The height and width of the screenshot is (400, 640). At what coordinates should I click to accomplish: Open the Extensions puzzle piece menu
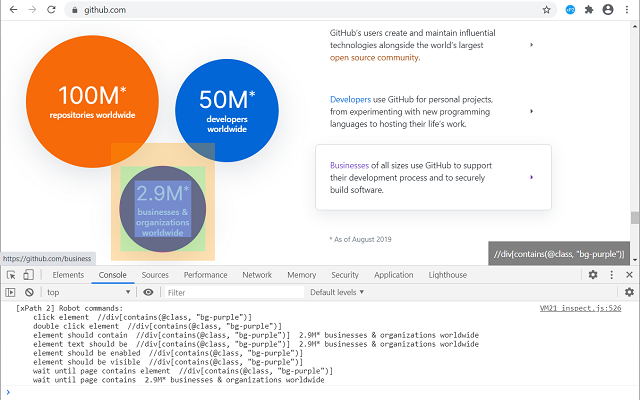pyautogui.click(x=589, y=10)
